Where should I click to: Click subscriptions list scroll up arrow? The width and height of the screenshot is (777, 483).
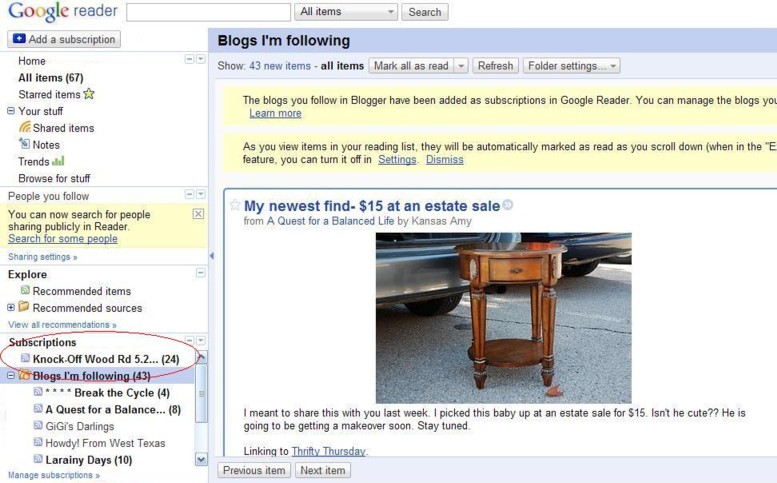pos(201,358)
